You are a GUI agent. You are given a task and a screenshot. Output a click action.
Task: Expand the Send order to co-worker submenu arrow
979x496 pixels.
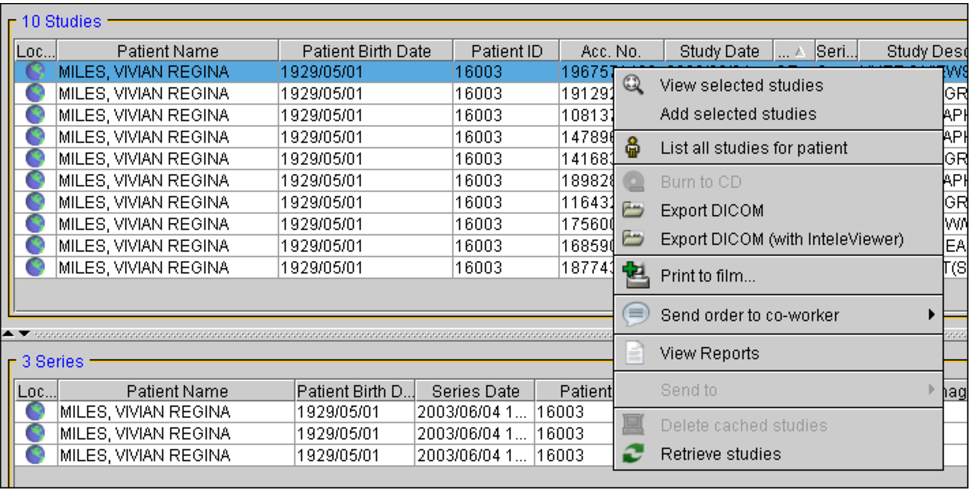tap(931, 315)
